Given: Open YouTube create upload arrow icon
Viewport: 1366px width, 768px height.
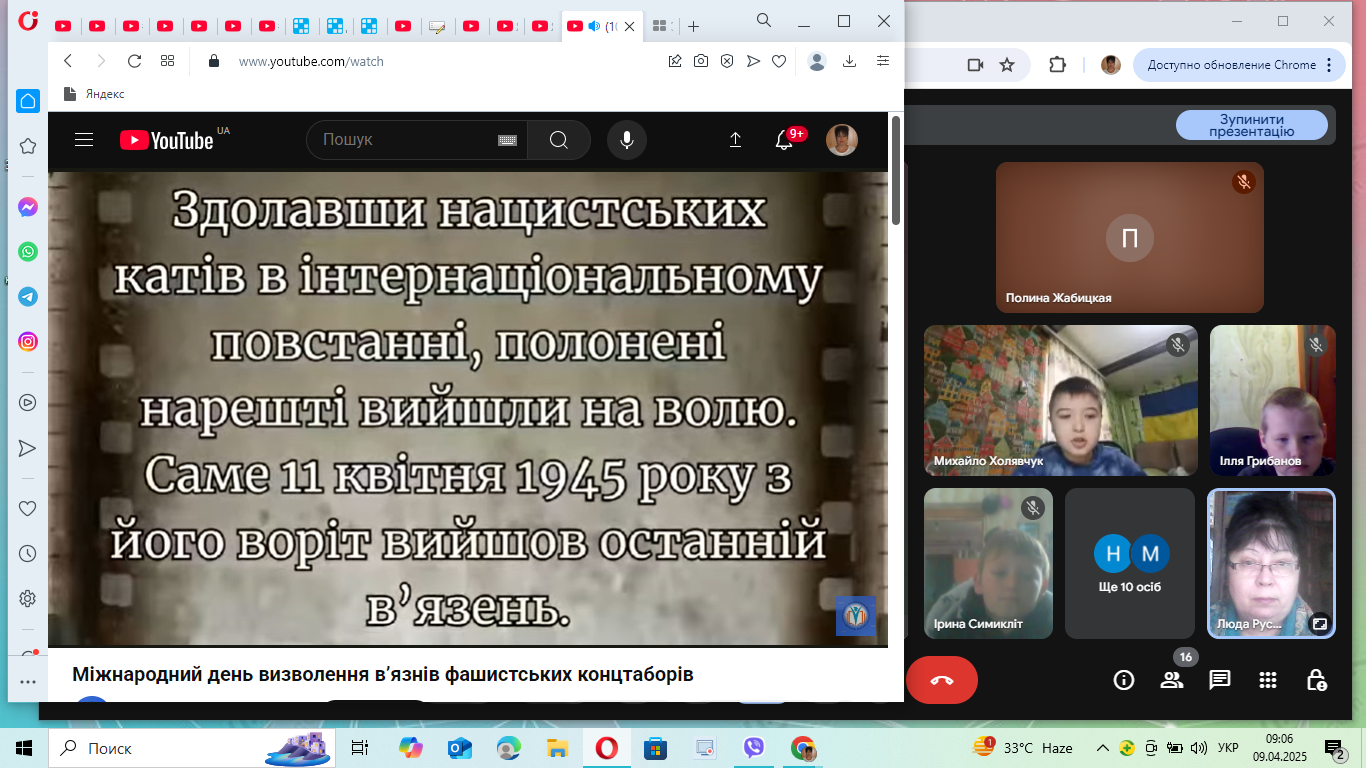Looking at the screenshot, I should click(x=735, y=140).
